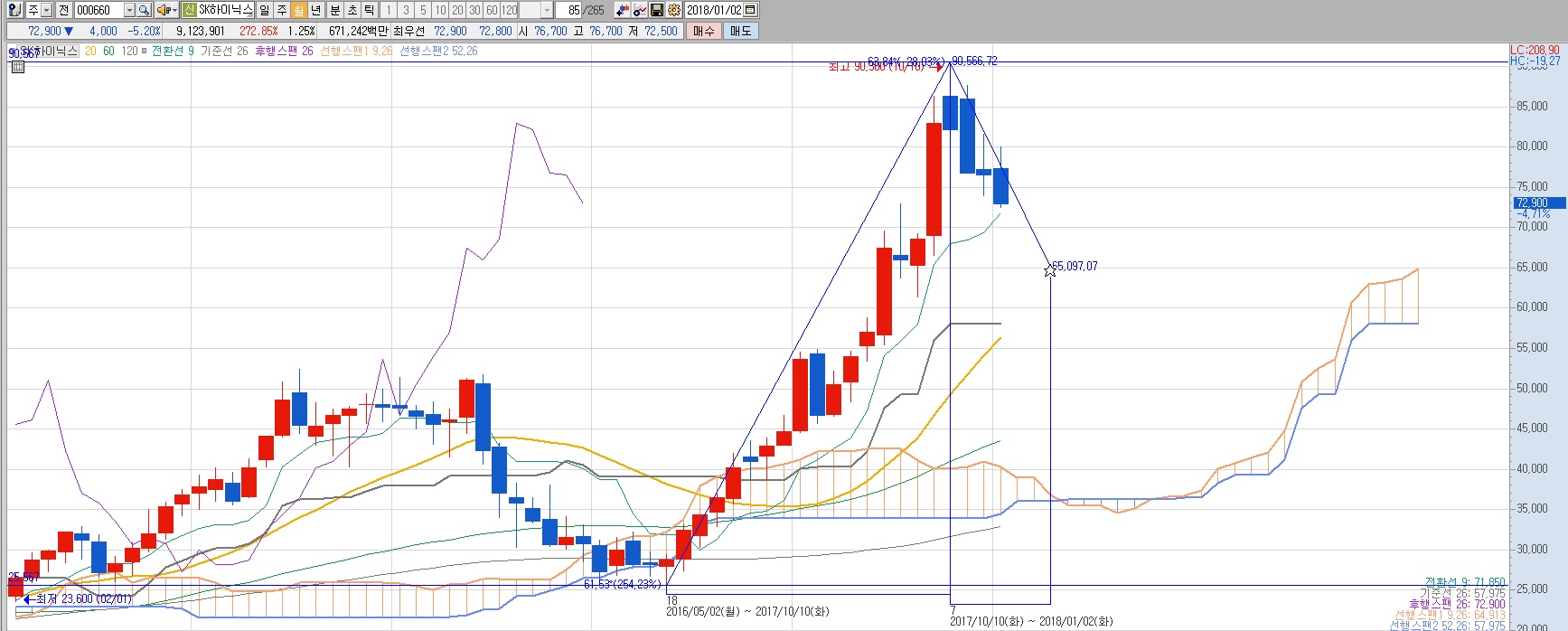This screenshot has height=631, width=1568.
Task: Open the chart settings gear icon
Action: coord(673,10)
